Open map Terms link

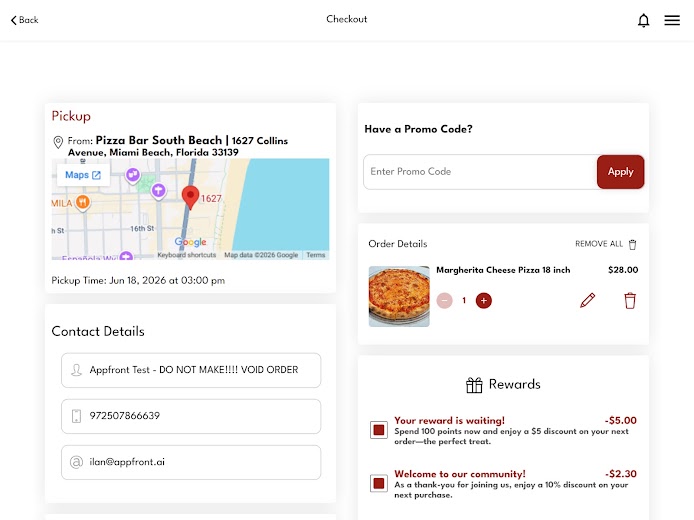(316, 255)
